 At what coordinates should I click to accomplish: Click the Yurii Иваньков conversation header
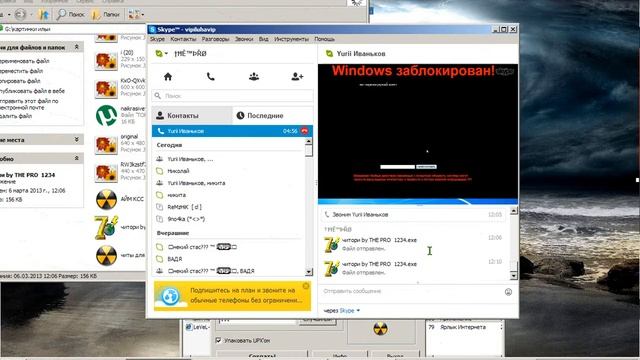(361, 53)
